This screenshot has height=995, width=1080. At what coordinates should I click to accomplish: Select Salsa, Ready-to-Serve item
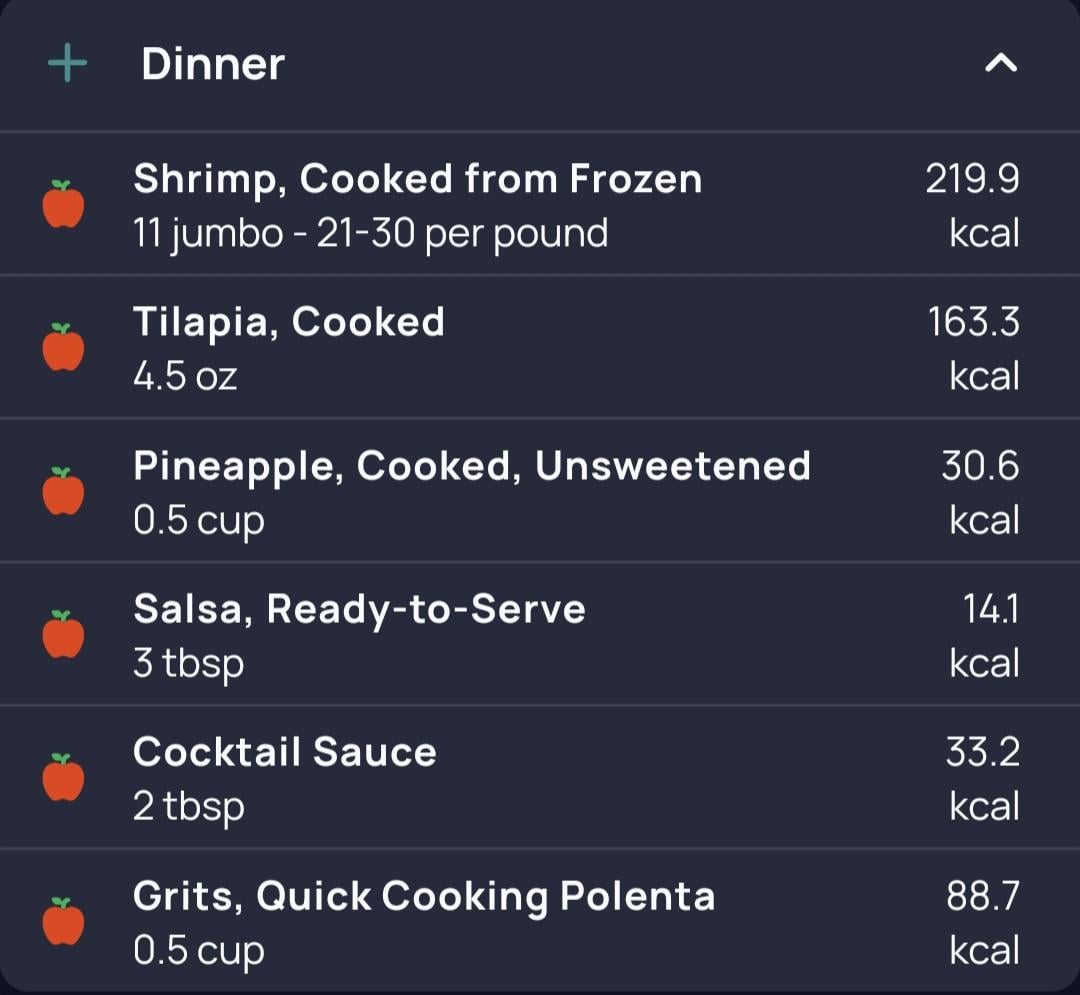pos(540,634)
